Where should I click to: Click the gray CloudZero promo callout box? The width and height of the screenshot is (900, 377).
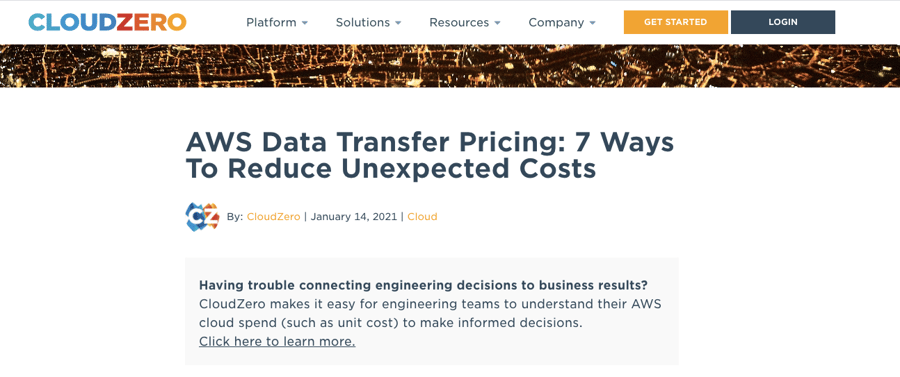click(x=432, y=312)
